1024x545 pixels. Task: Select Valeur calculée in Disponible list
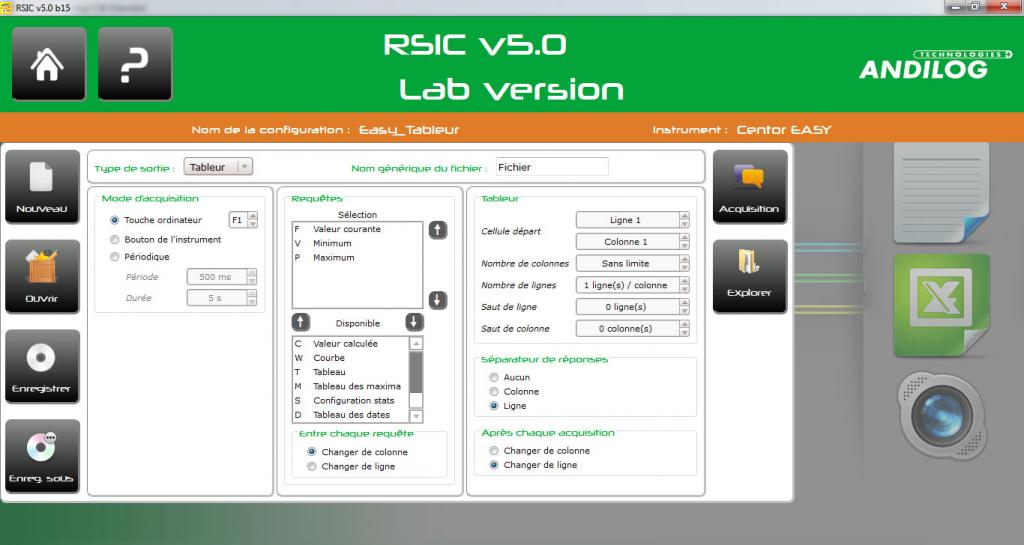coord(351,343)
